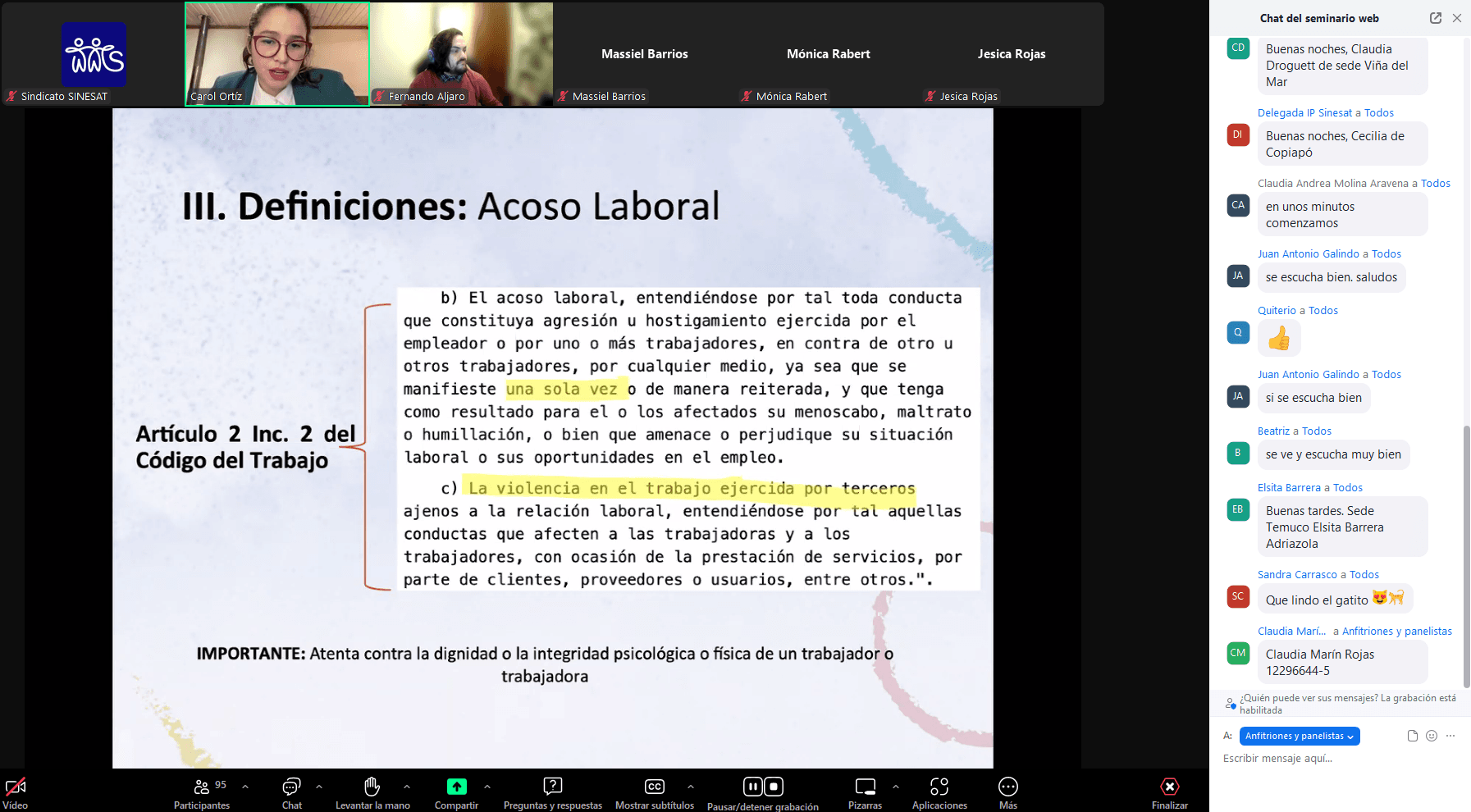Expand the arrow next to Compartir
The width and height of the screenshot is (1471, 812).
pyautogui.click(x=487, y=787)
